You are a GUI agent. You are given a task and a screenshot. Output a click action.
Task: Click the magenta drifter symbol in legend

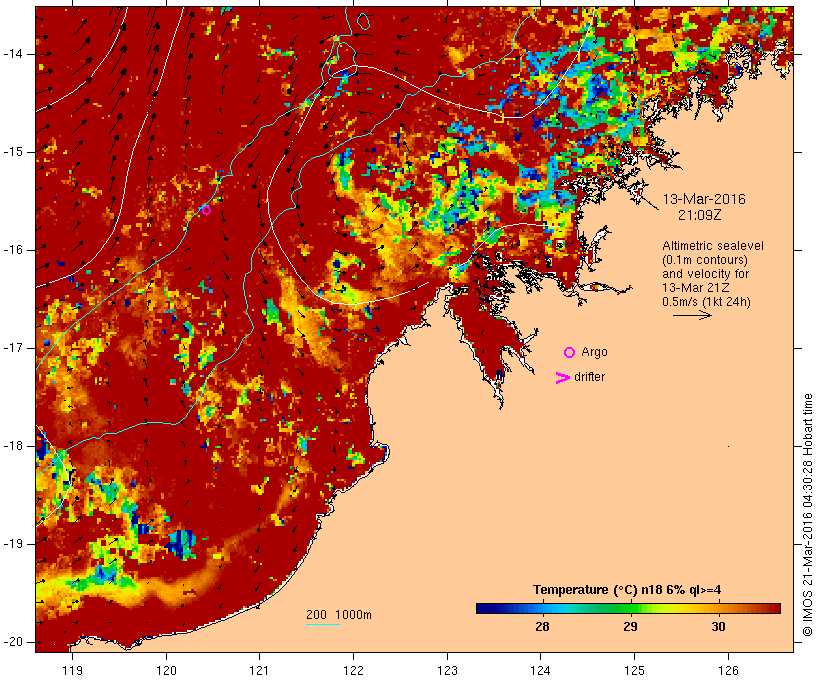[562, 378]
